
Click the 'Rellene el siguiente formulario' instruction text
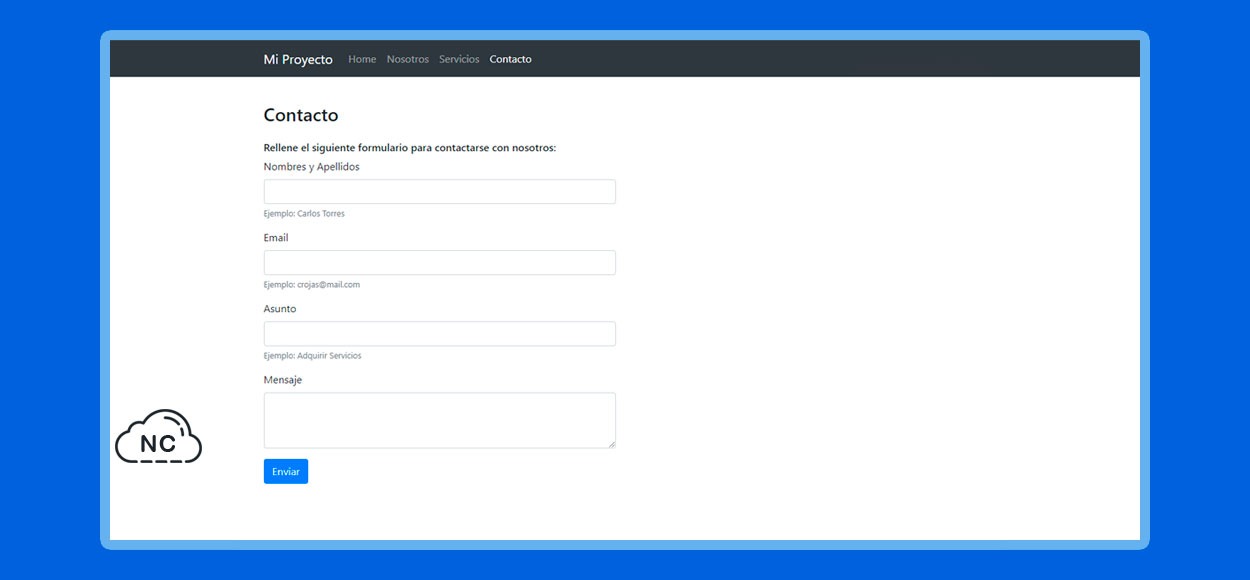(x=410, y=148)
